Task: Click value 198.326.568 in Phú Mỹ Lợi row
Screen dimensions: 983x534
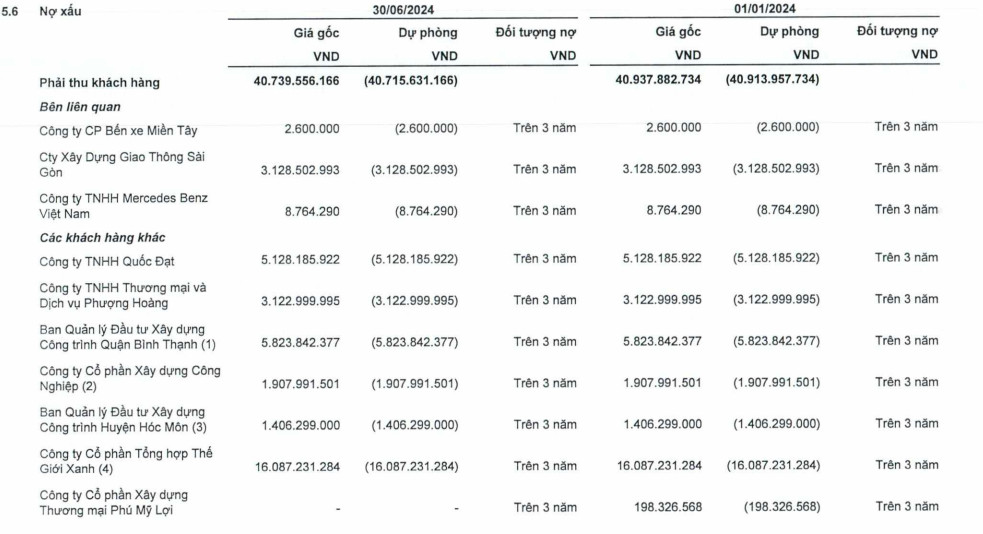Action: 668,507
